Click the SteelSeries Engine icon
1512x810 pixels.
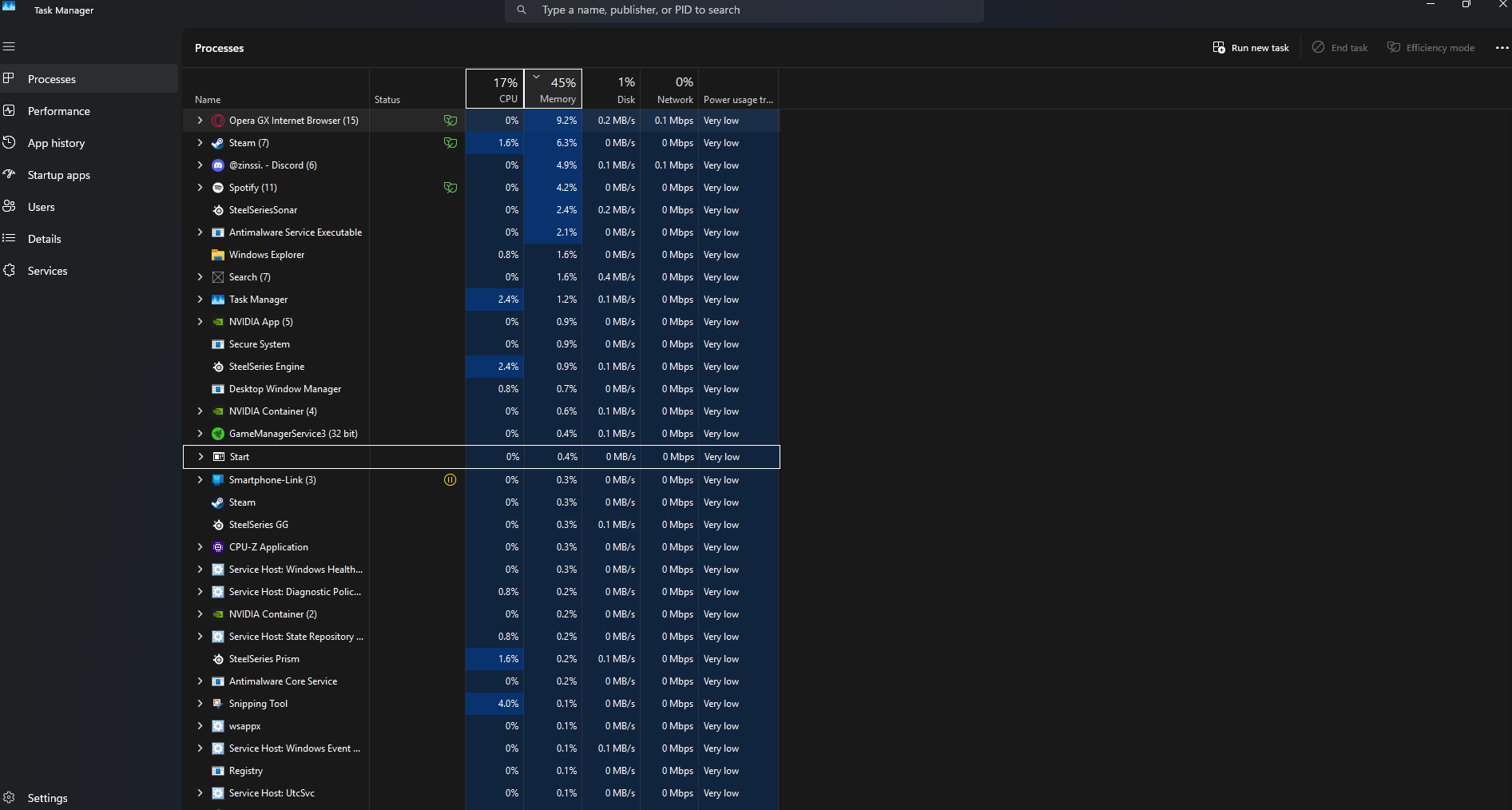point(218,367)
